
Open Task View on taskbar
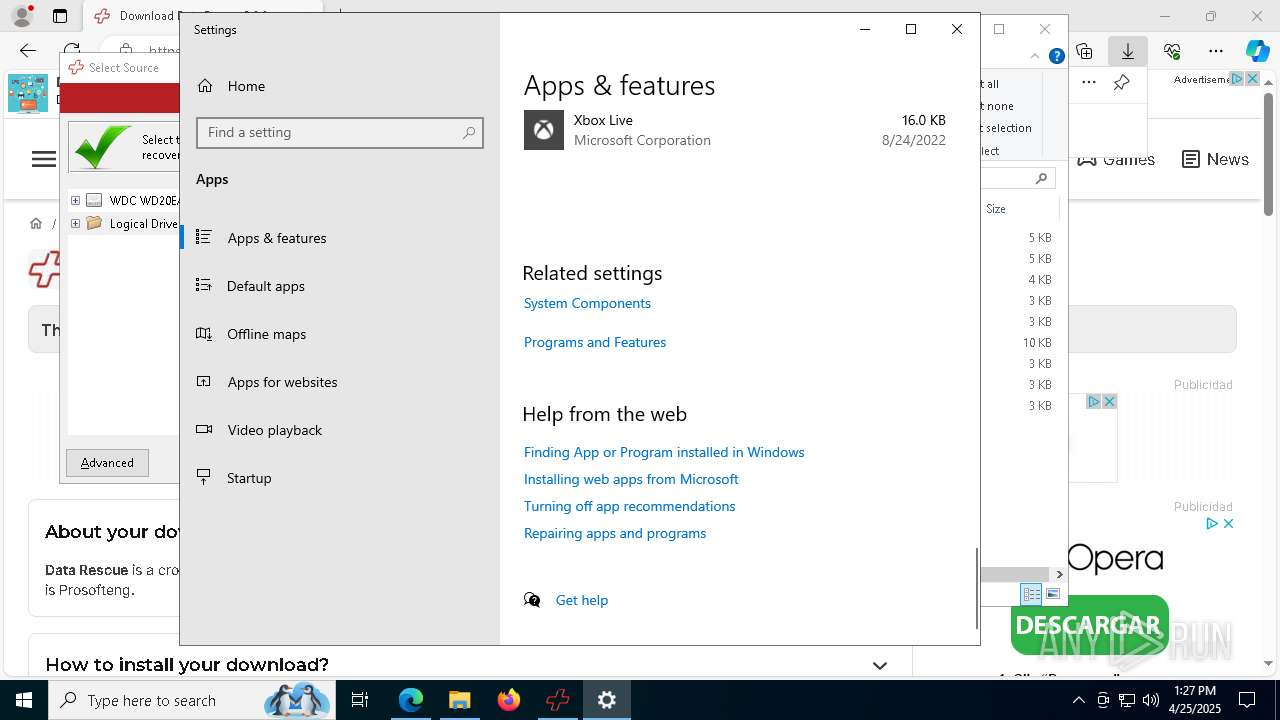tap(360, 700)
